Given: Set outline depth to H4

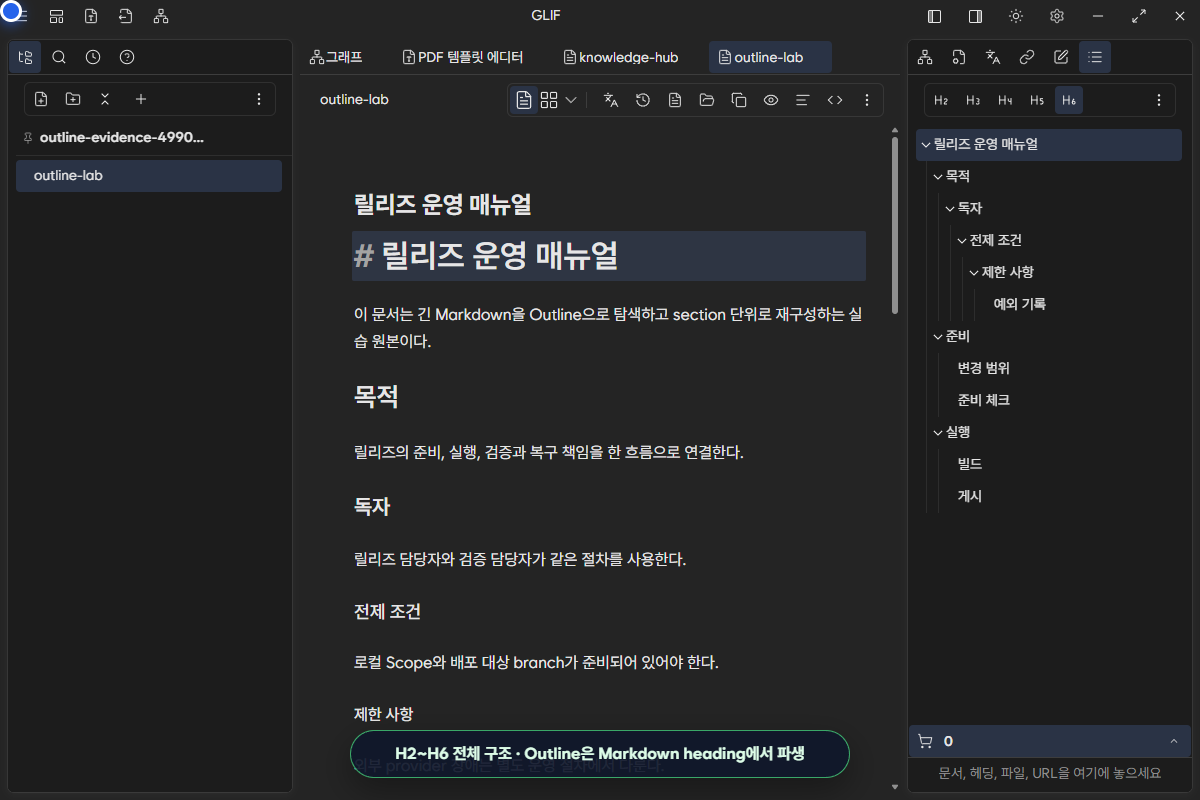Looking at the screenshot, I should coord(1005,100).
